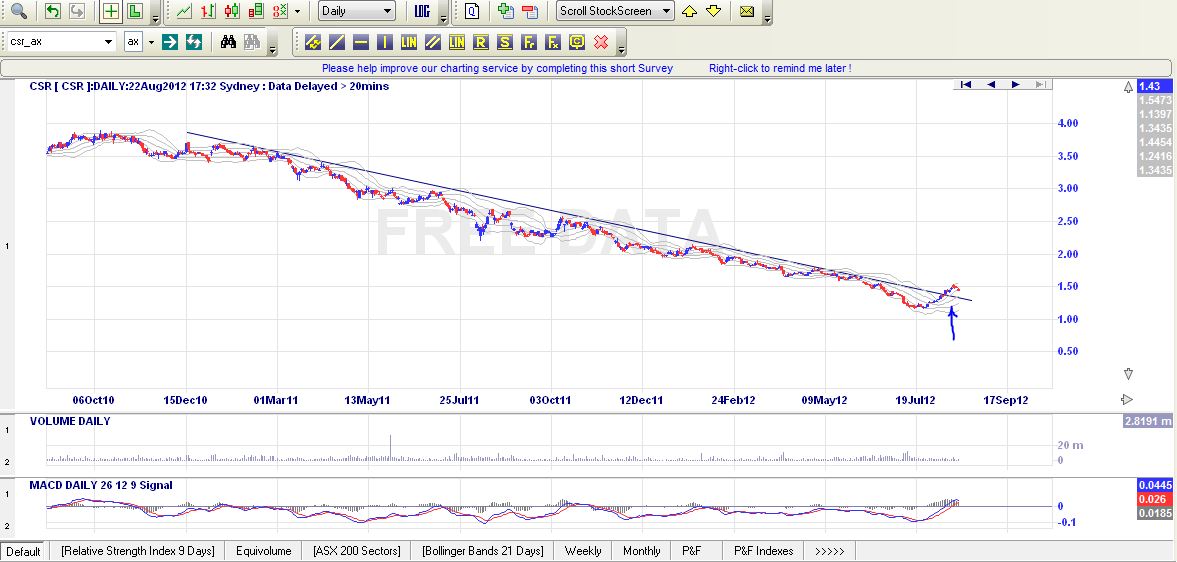Expand the drawing toolbar options arrow

(x=621, y=50)
